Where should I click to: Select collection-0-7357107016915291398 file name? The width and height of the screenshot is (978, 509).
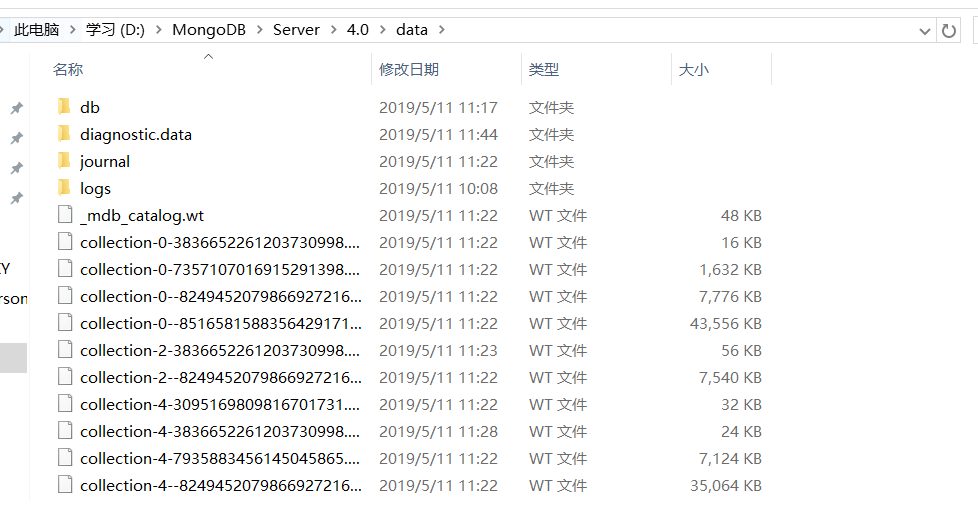point(220,269)
